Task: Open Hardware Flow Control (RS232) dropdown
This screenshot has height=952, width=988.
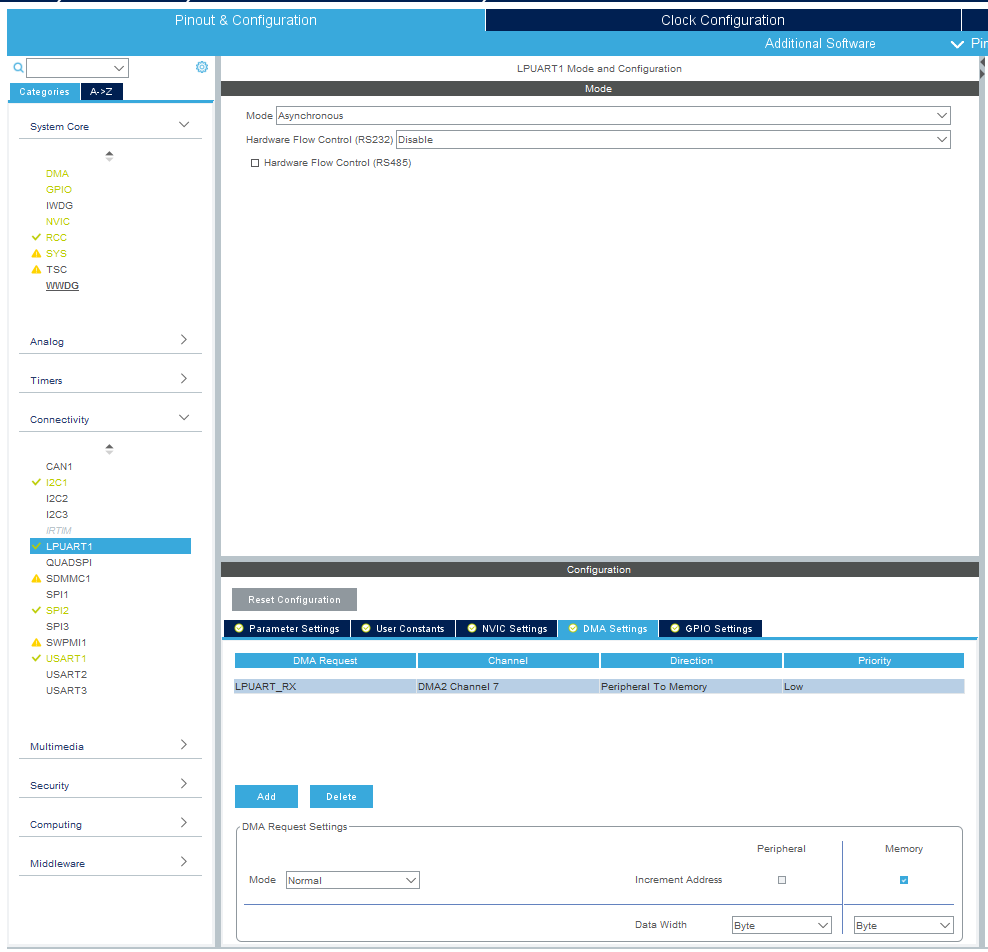Action: 672,139
